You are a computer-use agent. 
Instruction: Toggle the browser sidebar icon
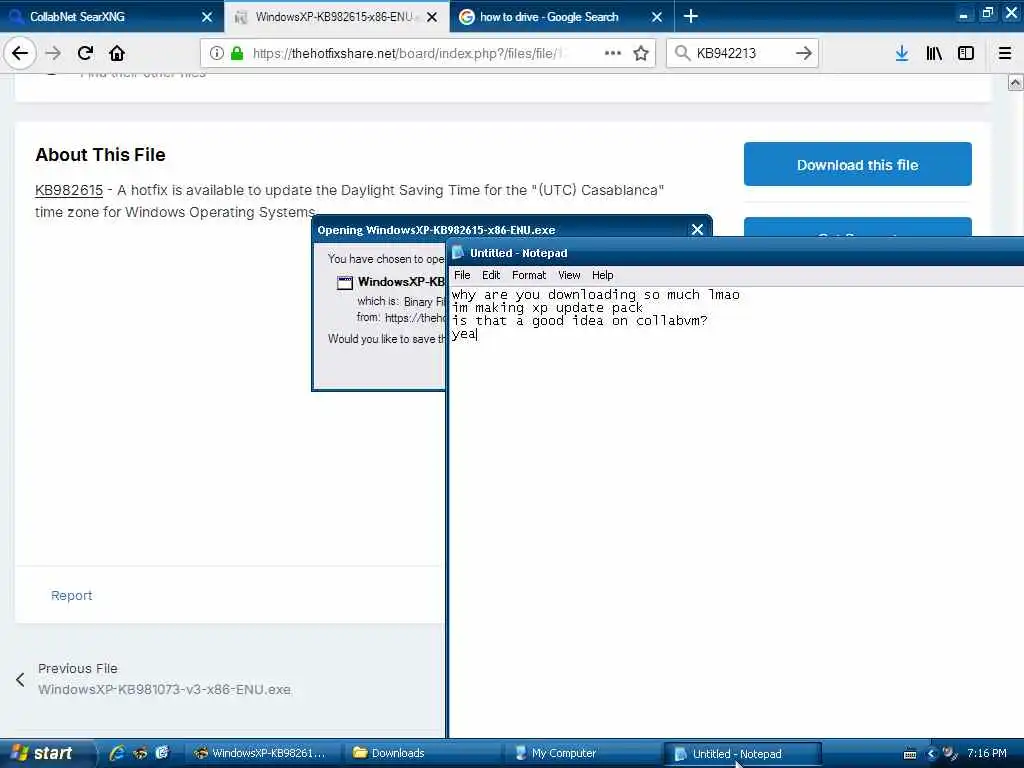click(x=966, y=53)
